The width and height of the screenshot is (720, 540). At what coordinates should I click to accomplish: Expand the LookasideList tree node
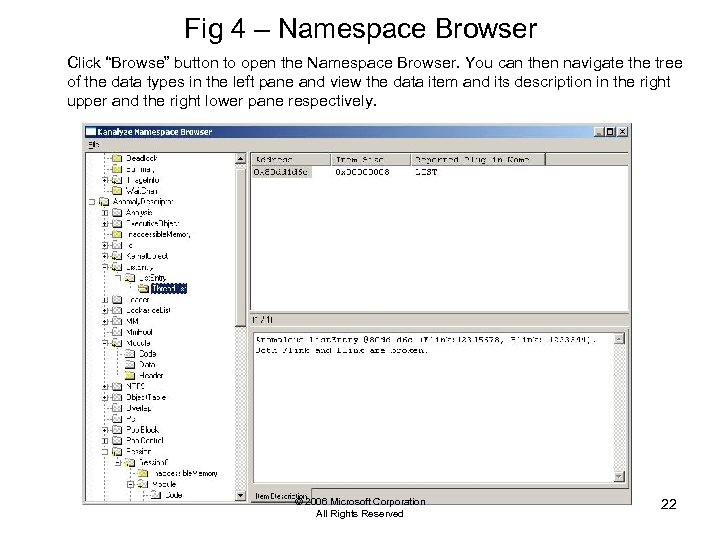[x=105, y=310]
